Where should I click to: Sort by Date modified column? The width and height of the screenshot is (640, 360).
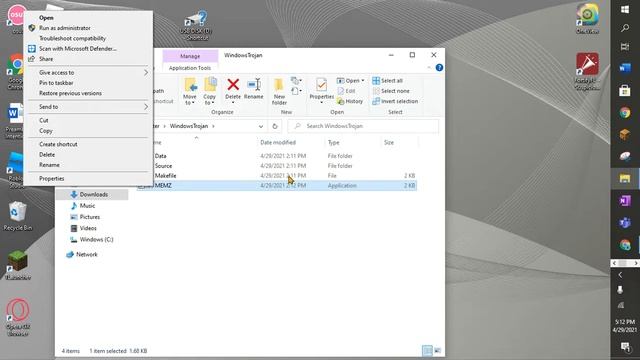[278, 142]
